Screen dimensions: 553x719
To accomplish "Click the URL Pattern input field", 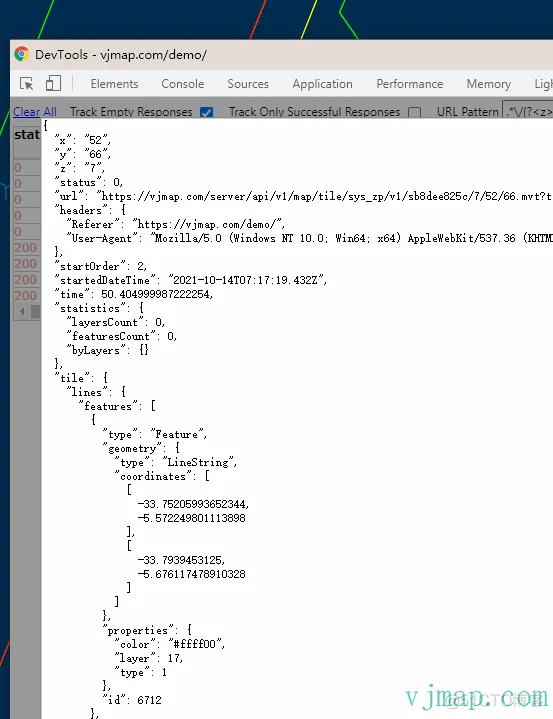I will tap(527, 111).
